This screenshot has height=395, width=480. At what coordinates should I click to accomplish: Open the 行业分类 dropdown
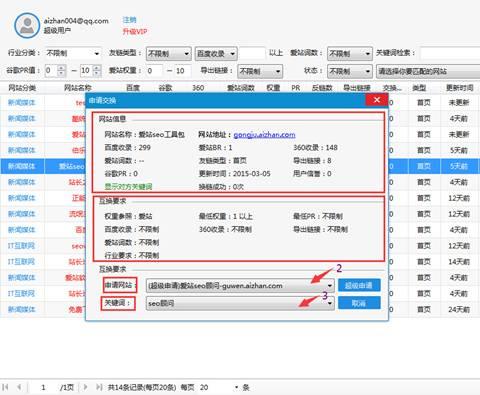point(72,53)
